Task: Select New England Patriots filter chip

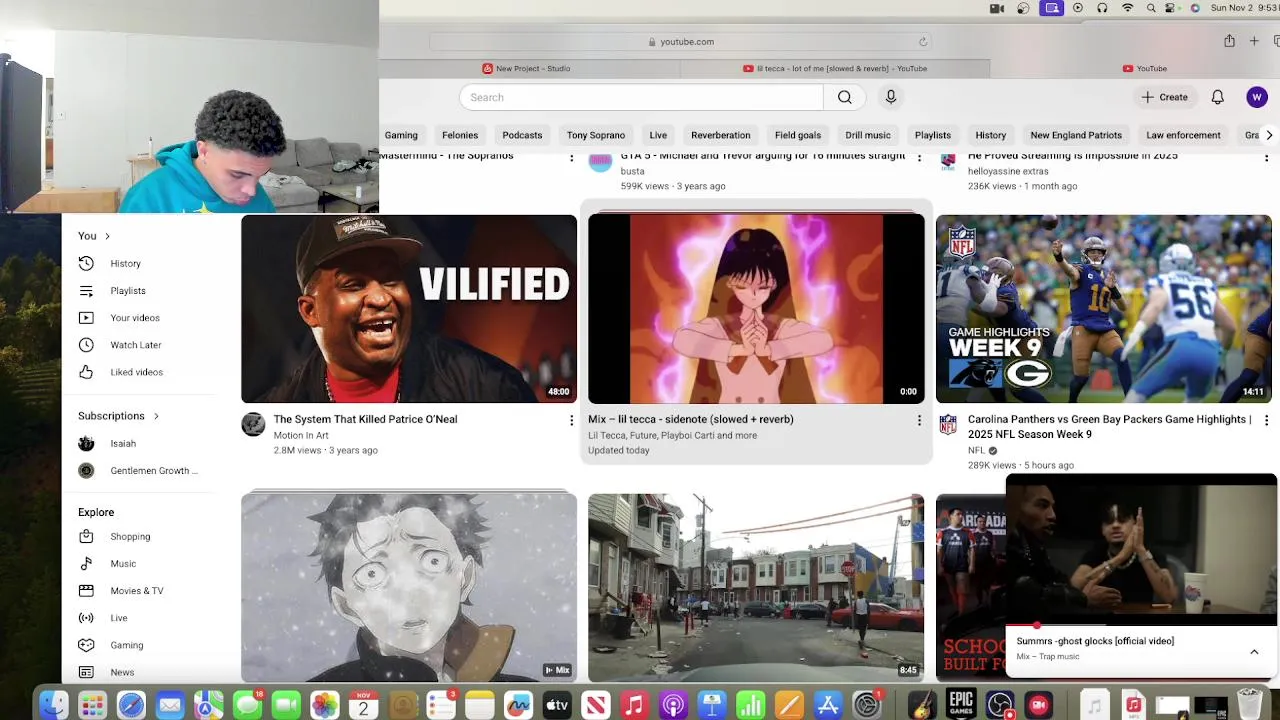Action: (1076, 135)
